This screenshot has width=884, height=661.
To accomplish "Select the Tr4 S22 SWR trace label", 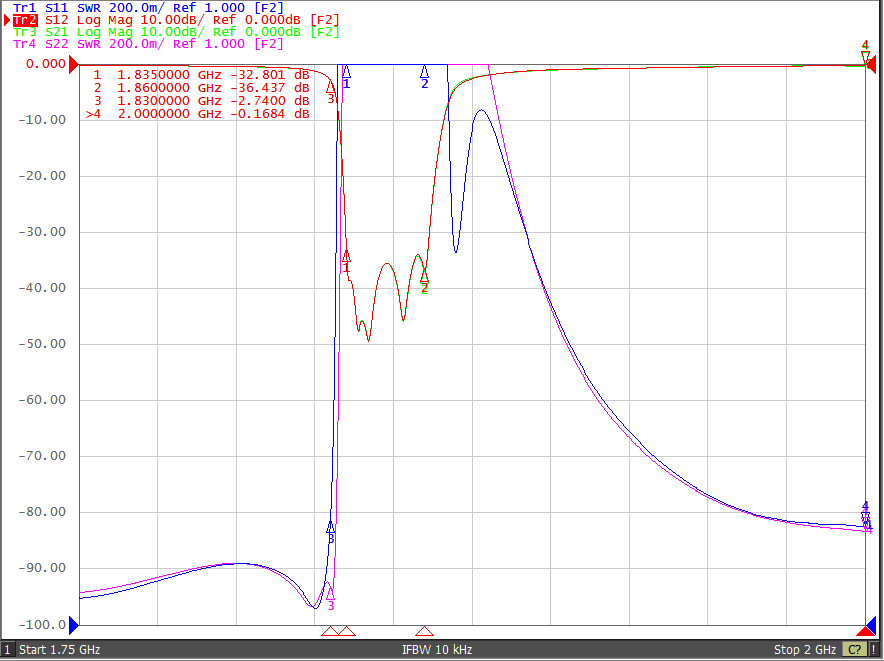I will click(148, 44).
